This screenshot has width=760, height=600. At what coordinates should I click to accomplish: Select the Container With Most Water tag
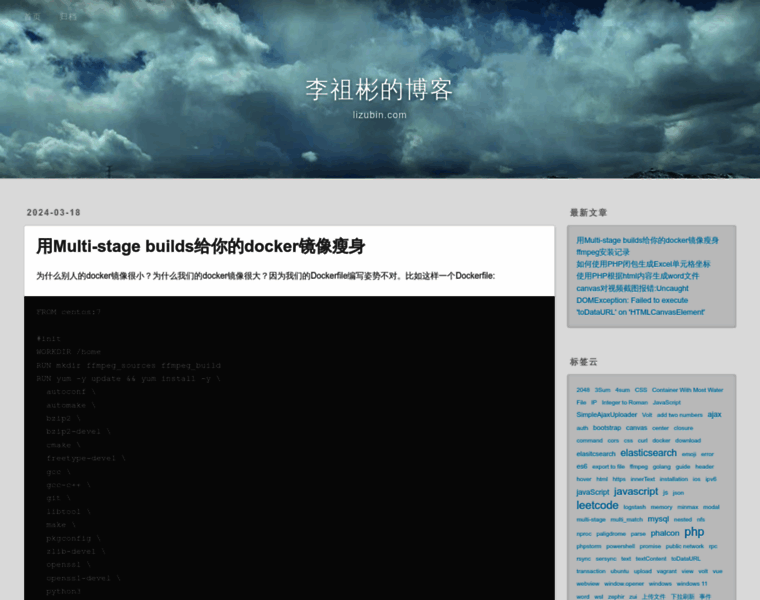click(687, 390)
